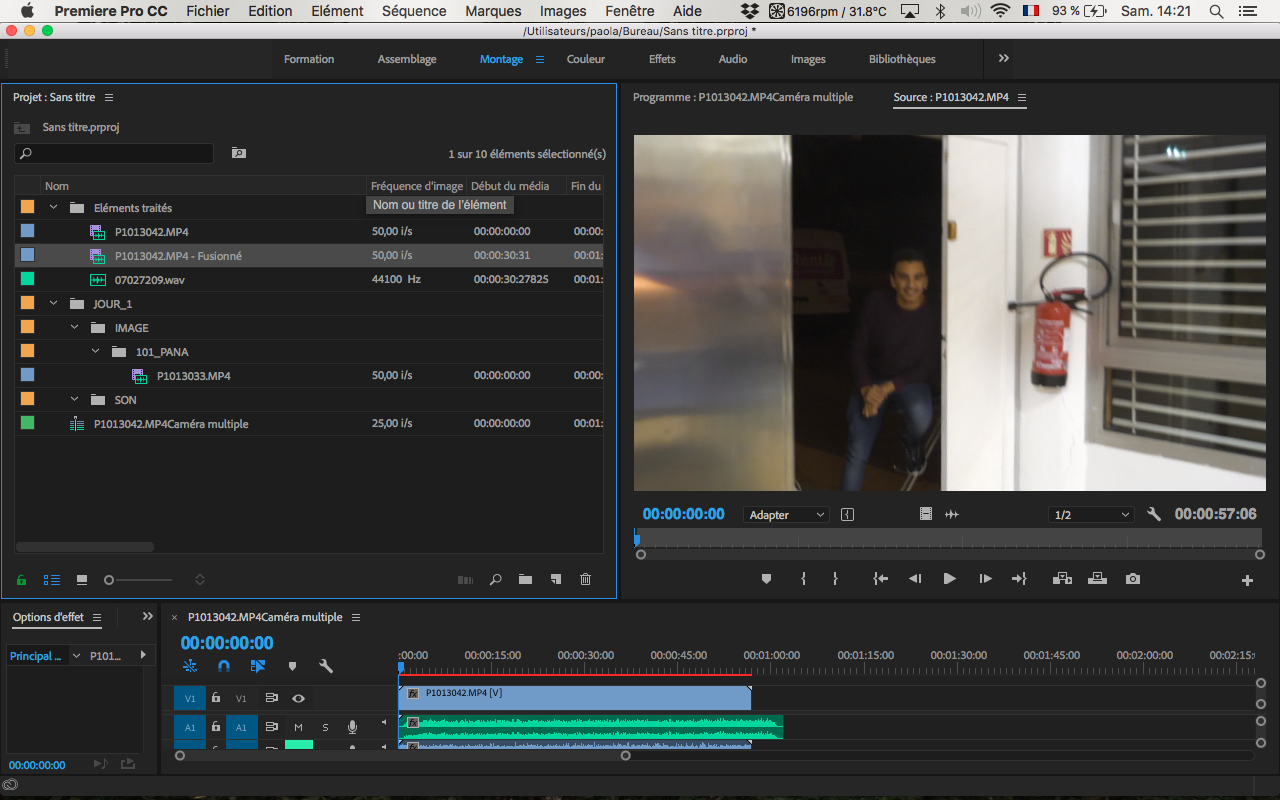Collapse the SON bin
The width and height of the screenshot is (1280, 800).
[75, 400]
